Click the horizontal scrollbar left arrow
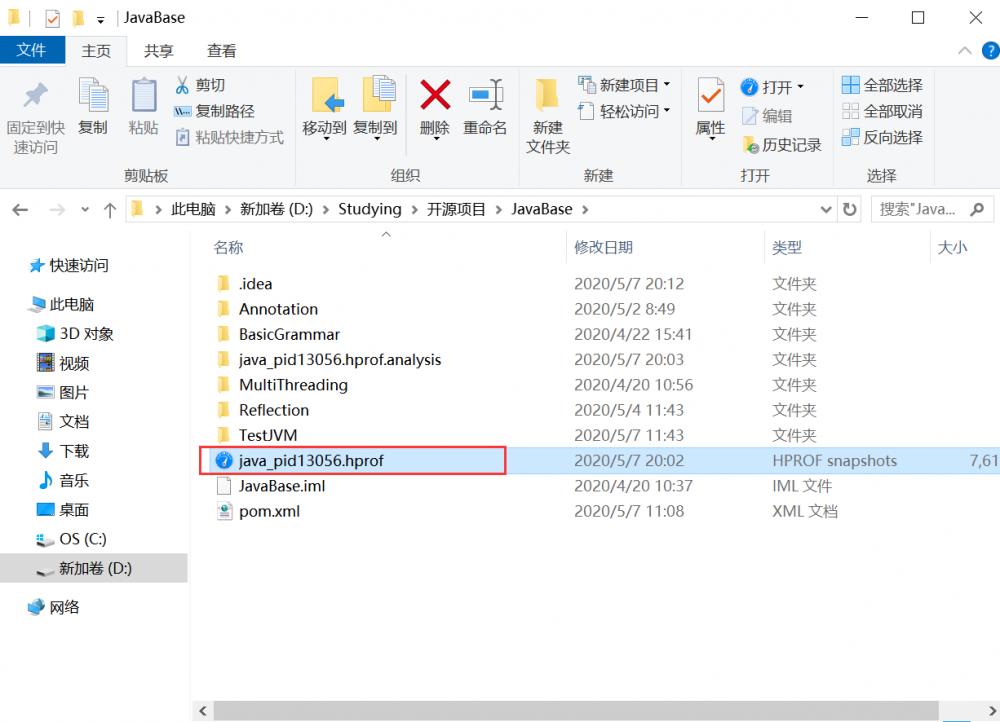Viewport: 1000px width, 722px height. (x=202, y=710)
